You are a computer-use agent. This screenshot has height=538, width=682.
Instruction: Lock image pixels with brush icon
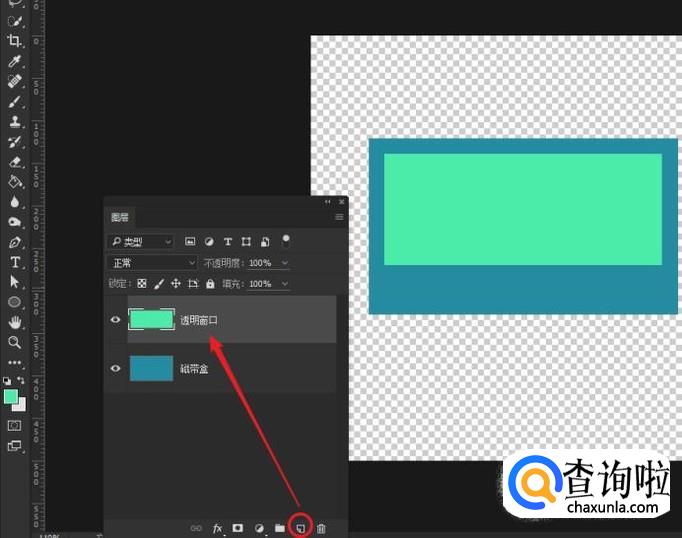click(x=159, y=284)
